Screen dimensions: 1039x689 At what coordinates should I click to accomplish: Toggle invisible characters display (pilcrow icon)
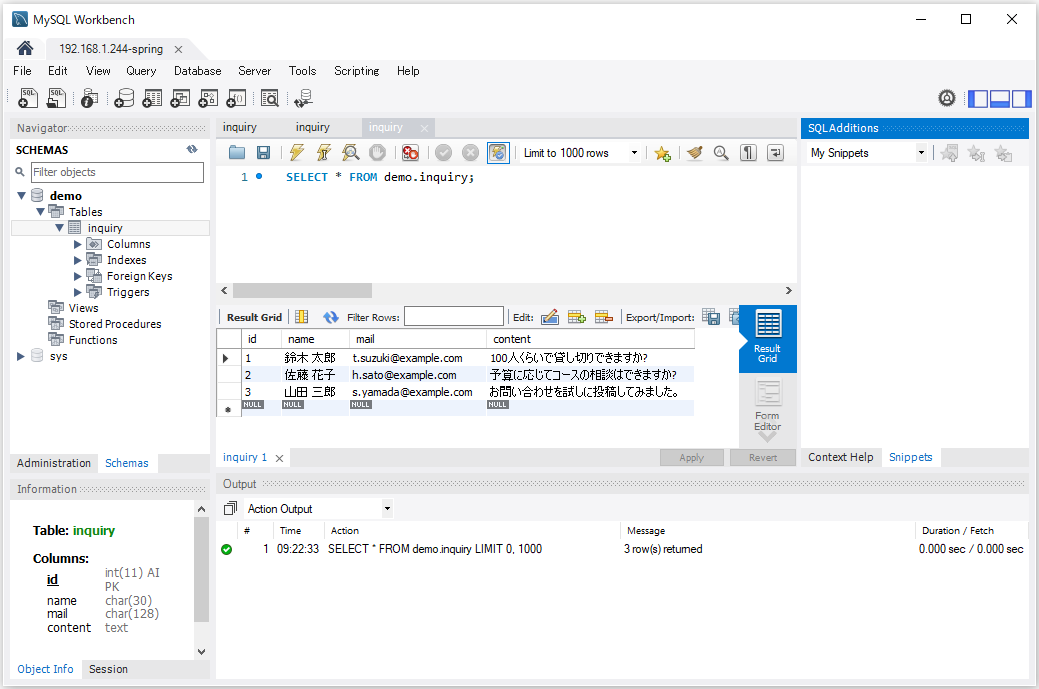(748, 153)
